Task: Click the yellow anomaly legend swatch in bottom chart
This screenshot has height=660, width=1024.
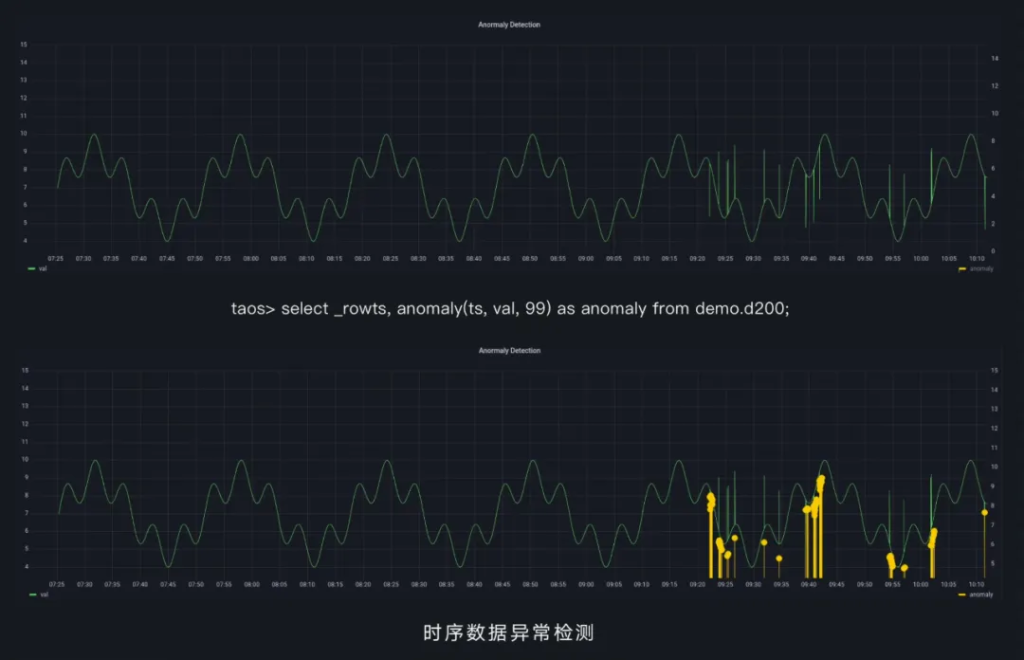Action: [962, 594]
